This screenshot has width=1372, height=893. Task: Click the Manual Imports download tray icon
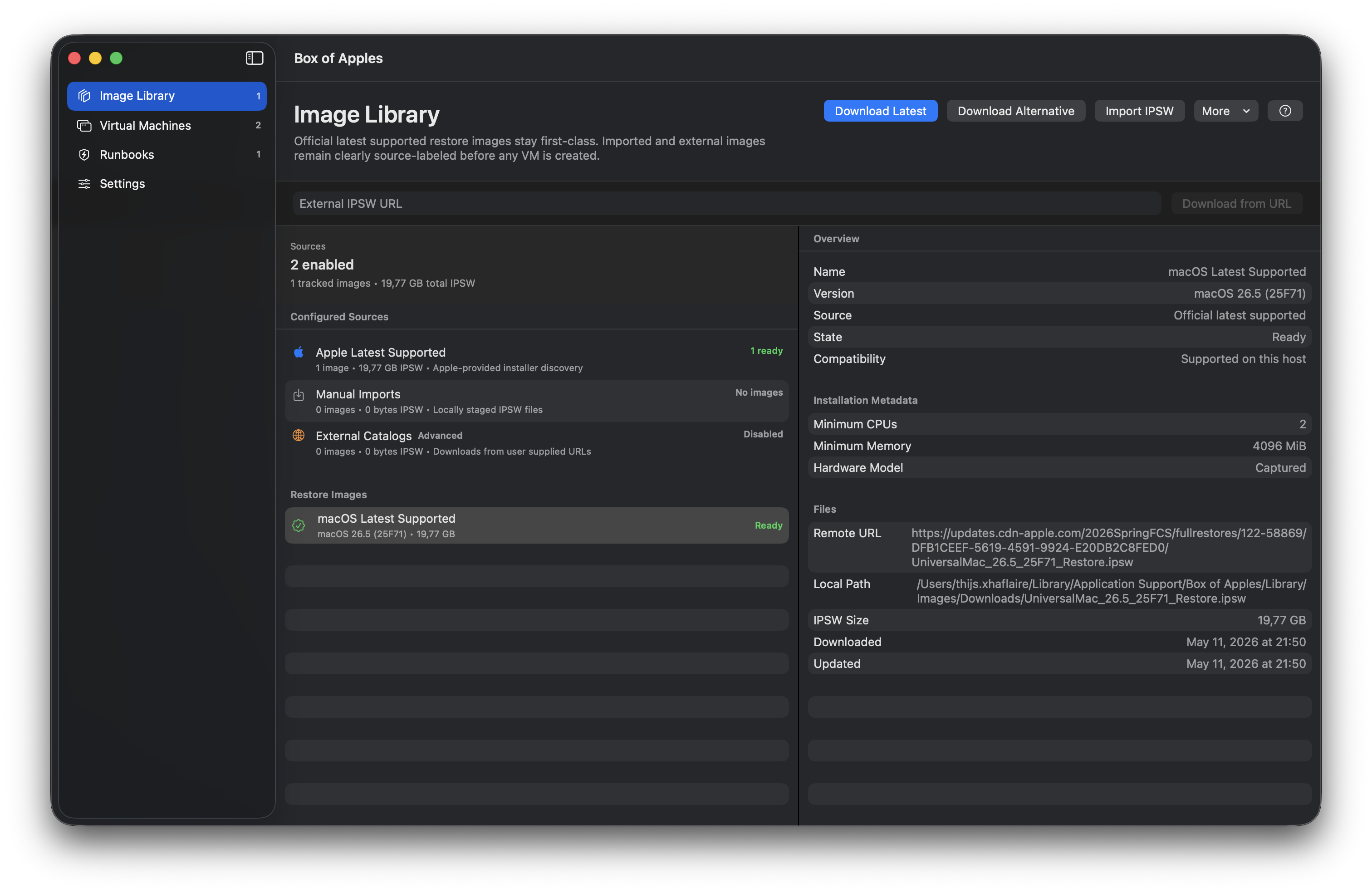coord(299,395)
